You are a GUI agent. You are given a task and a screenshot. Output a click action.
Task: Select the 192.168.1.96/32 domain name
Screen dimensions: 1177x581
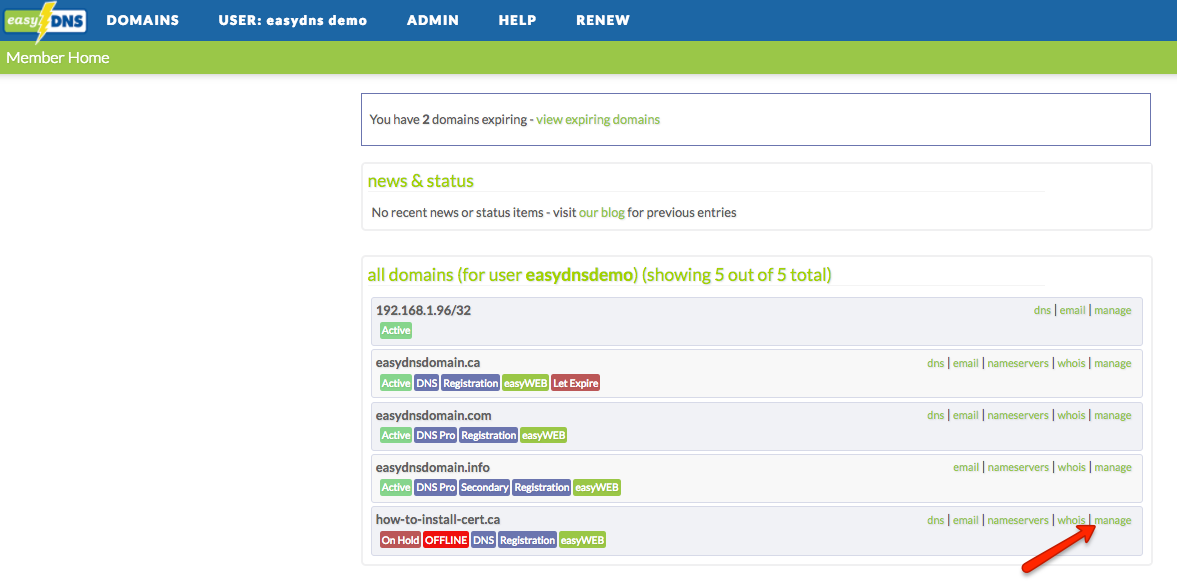(423, 310)
